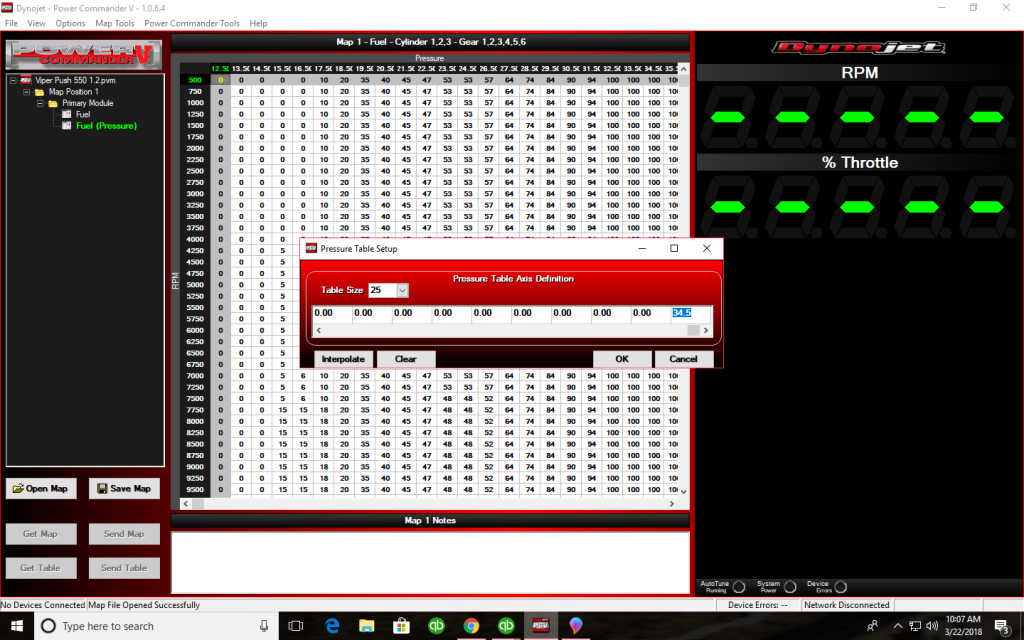Click the Device Errors indicator
Screen dimensions: 1024x640
point(840,586)
